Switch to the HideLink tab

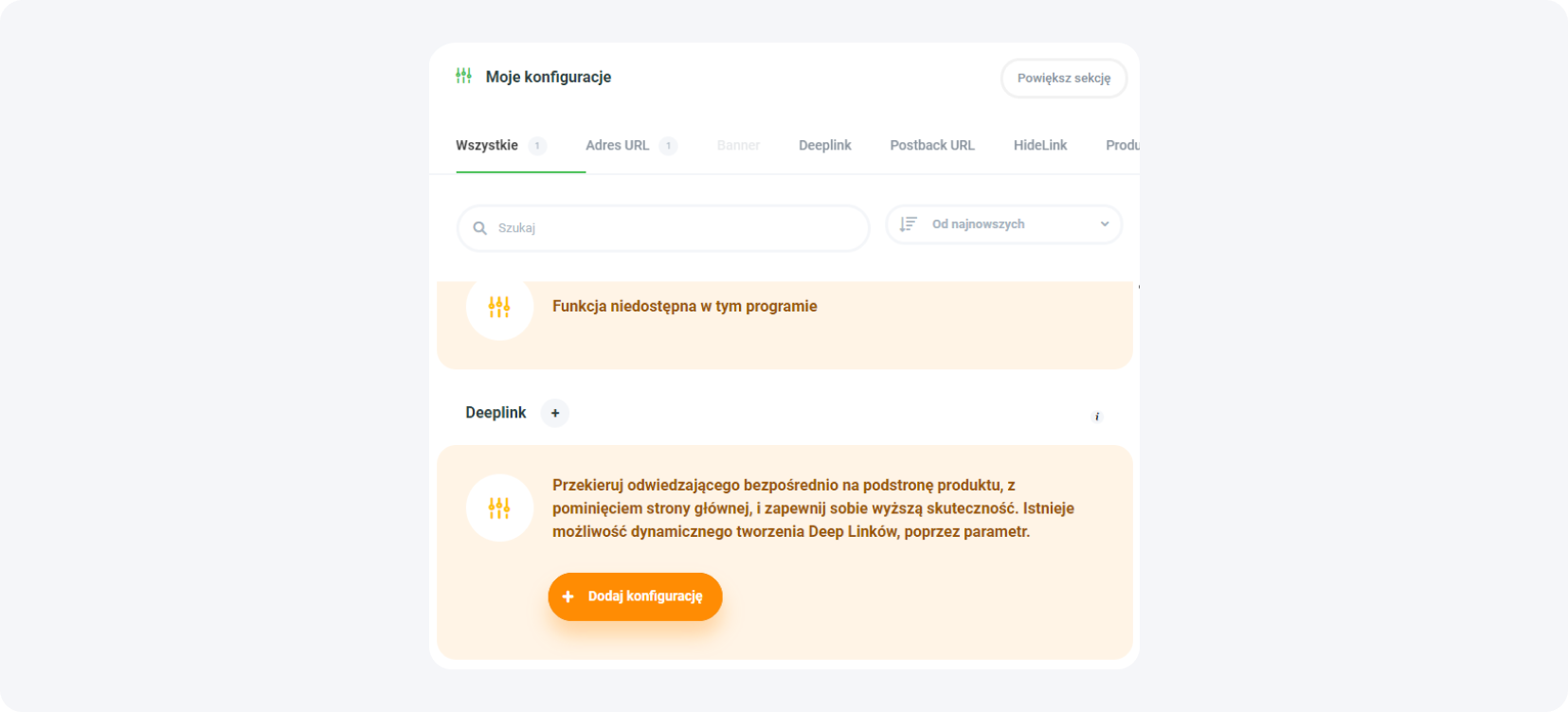click(x=1039, y=146)
